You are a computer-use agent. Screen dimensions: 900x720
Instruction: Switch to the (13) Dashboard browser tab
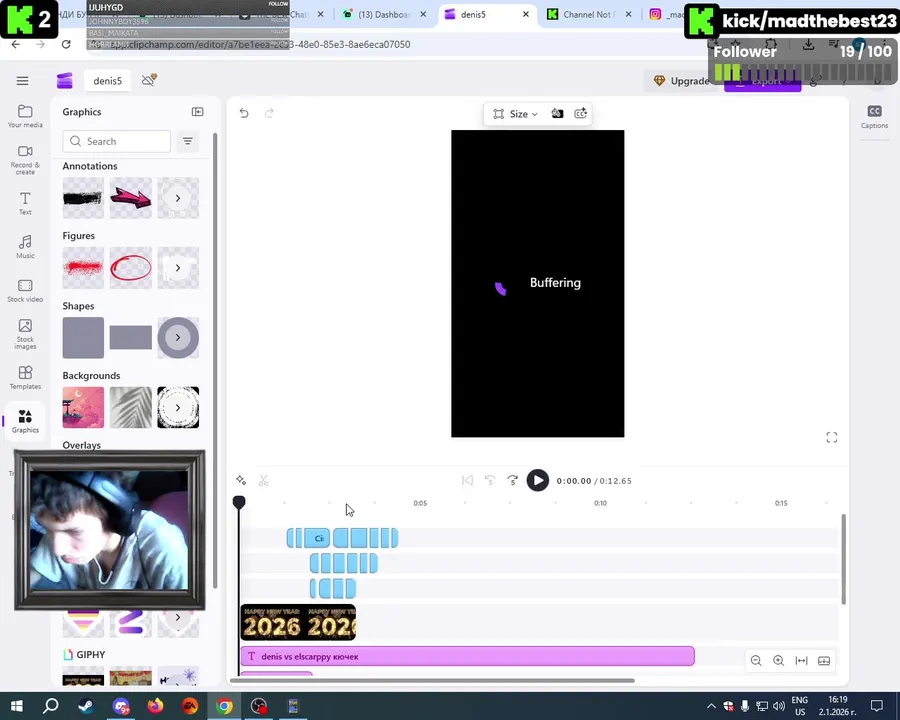[385, 14]
